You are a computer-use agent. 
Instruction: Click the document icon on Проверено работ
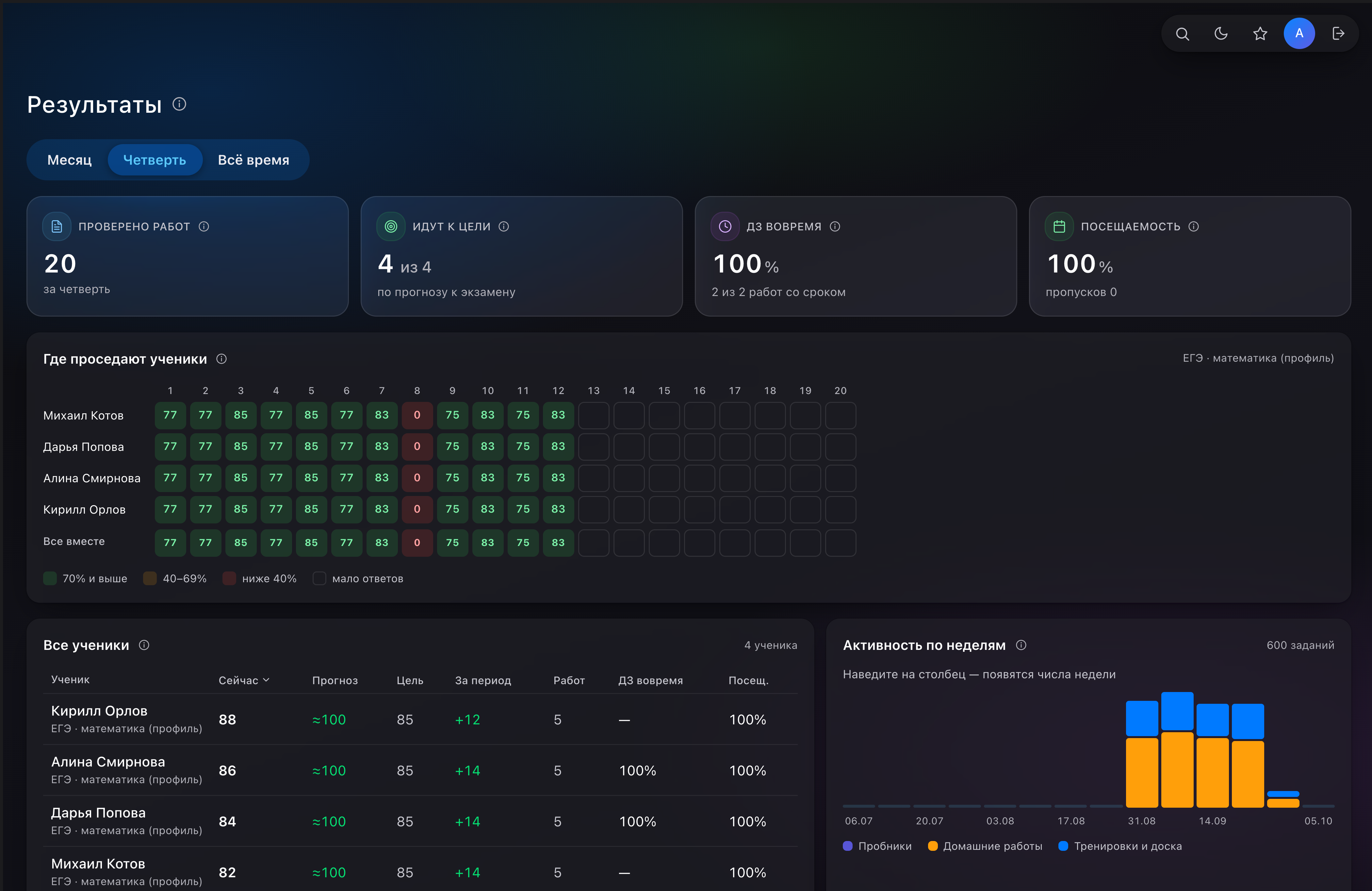pos(57,227)
